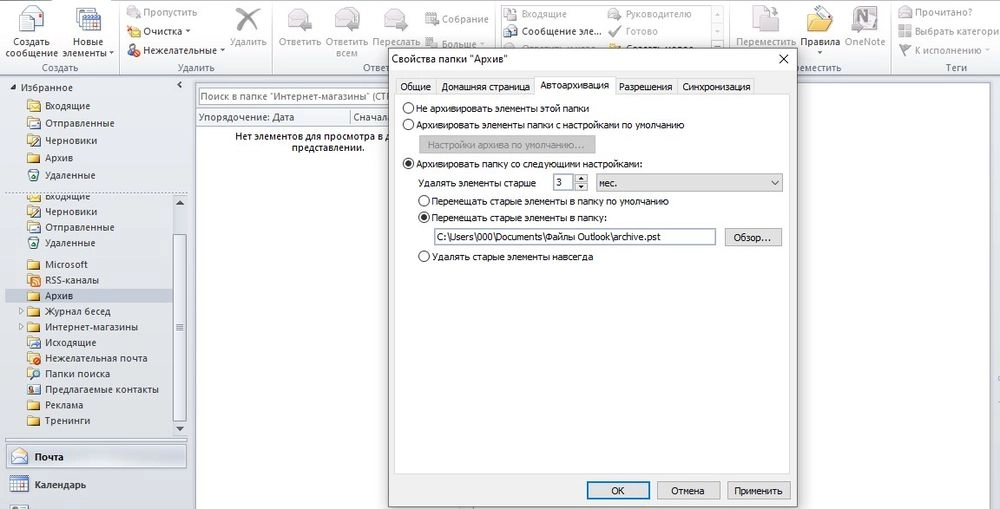
Task: Switch to General (Общие) tab
Action: click(416, 87)
